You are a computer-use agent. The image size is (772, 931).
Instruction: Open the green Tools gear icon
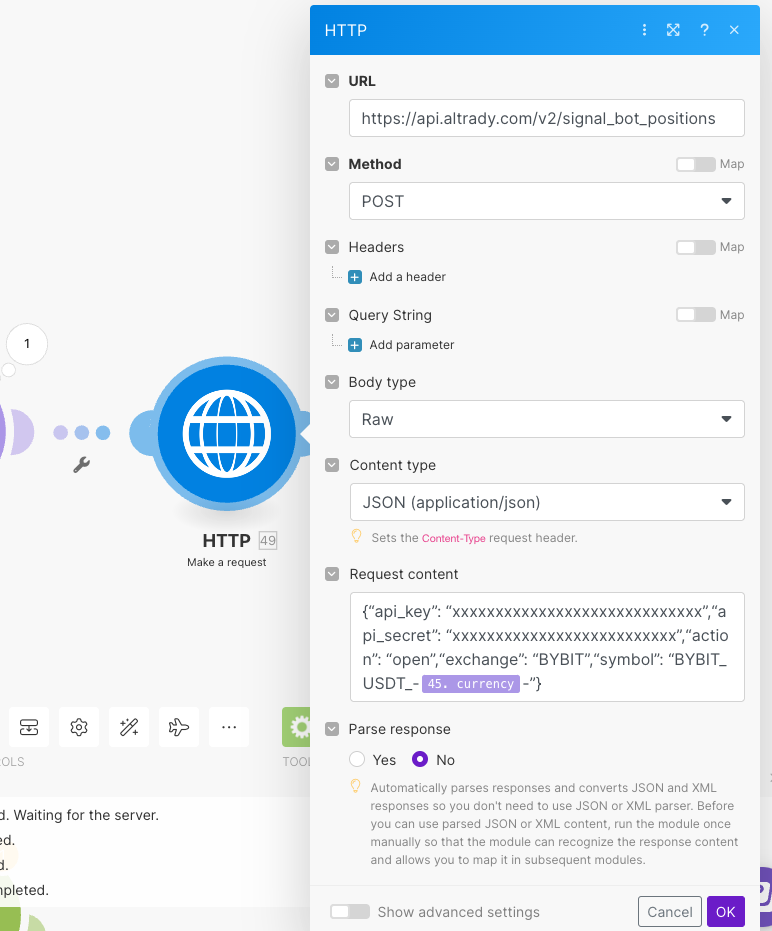297,727
